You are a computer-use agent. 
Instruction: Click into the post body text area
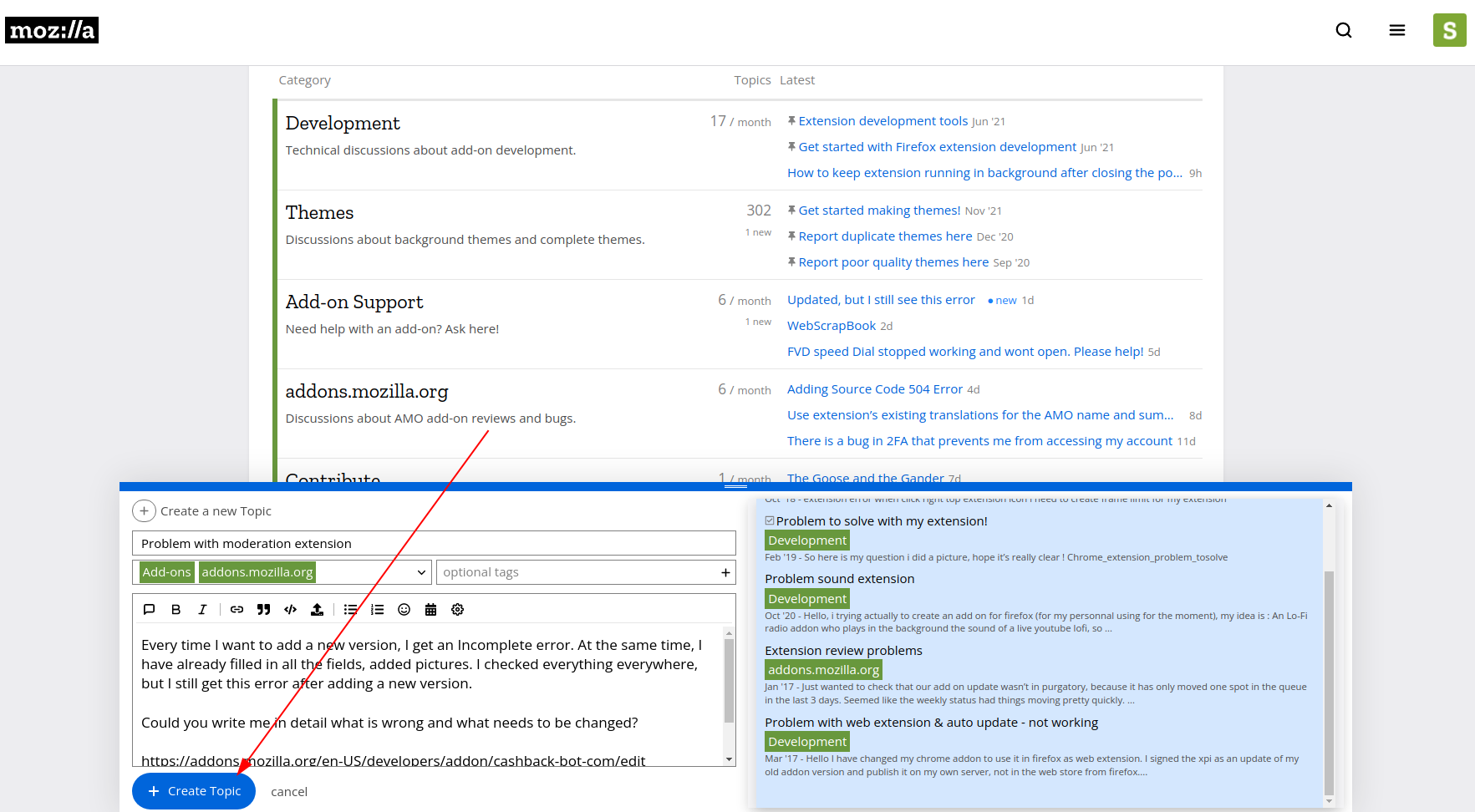tap(428, 696)
